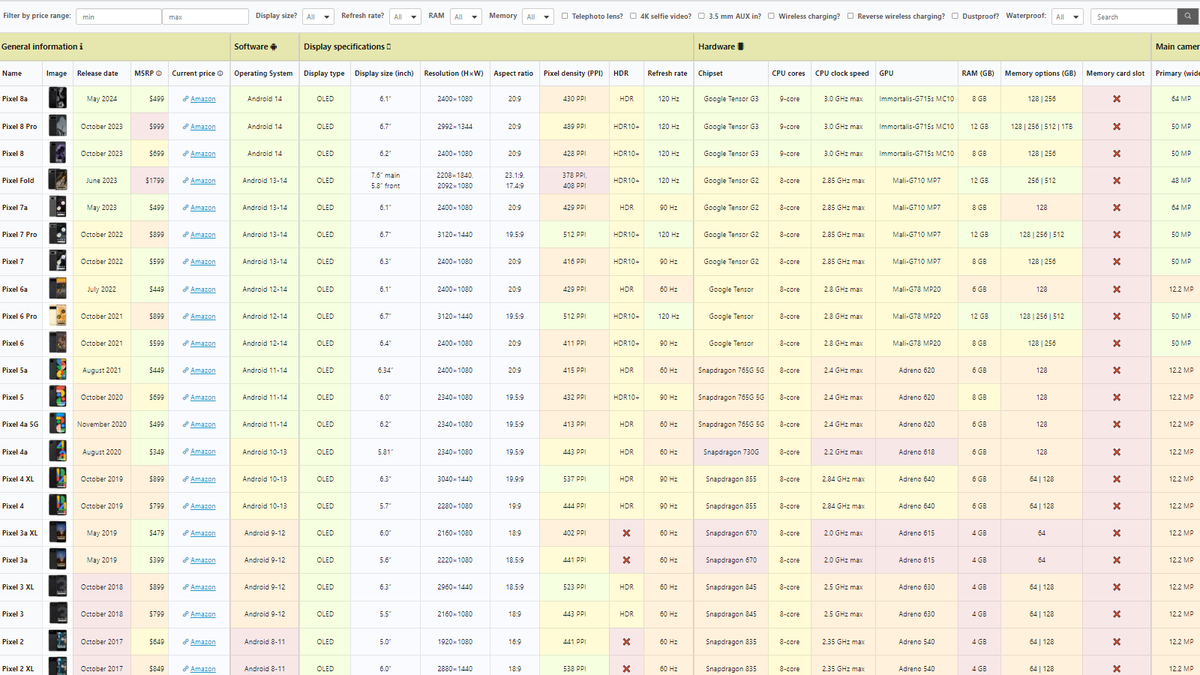Click the 128 | 256 | 512 | 1TB cell
Image resolution: width=1200 pixels, height=675 pixels.
(1040, 126)
